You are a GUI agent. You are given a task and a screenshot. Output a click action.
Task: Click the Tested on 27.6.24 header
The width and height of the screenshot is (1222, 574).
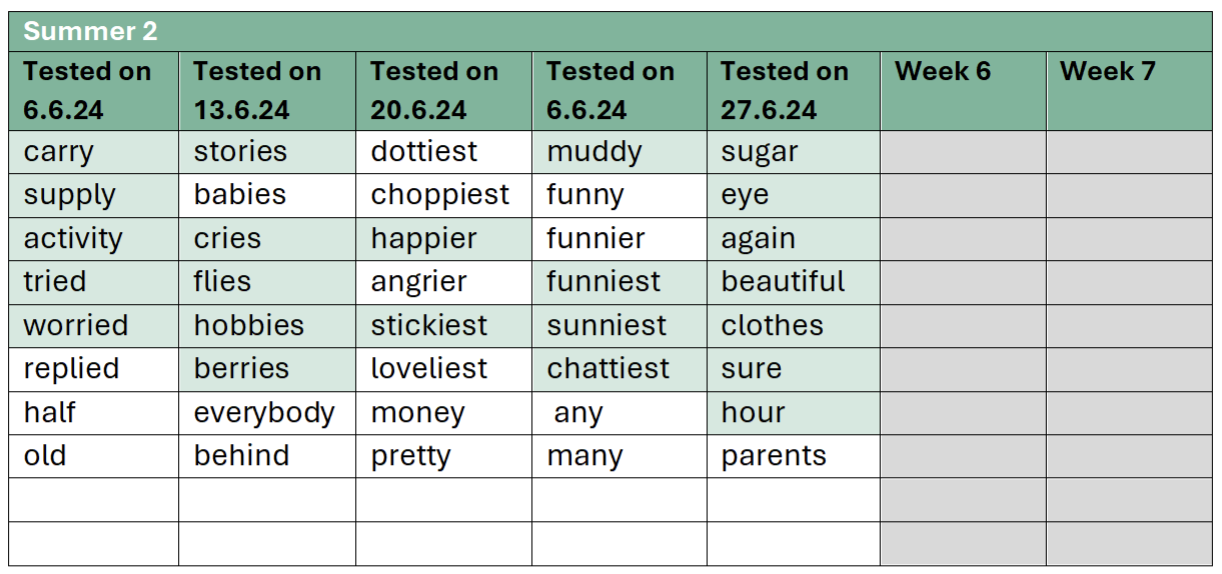click(x=793, y=91)
